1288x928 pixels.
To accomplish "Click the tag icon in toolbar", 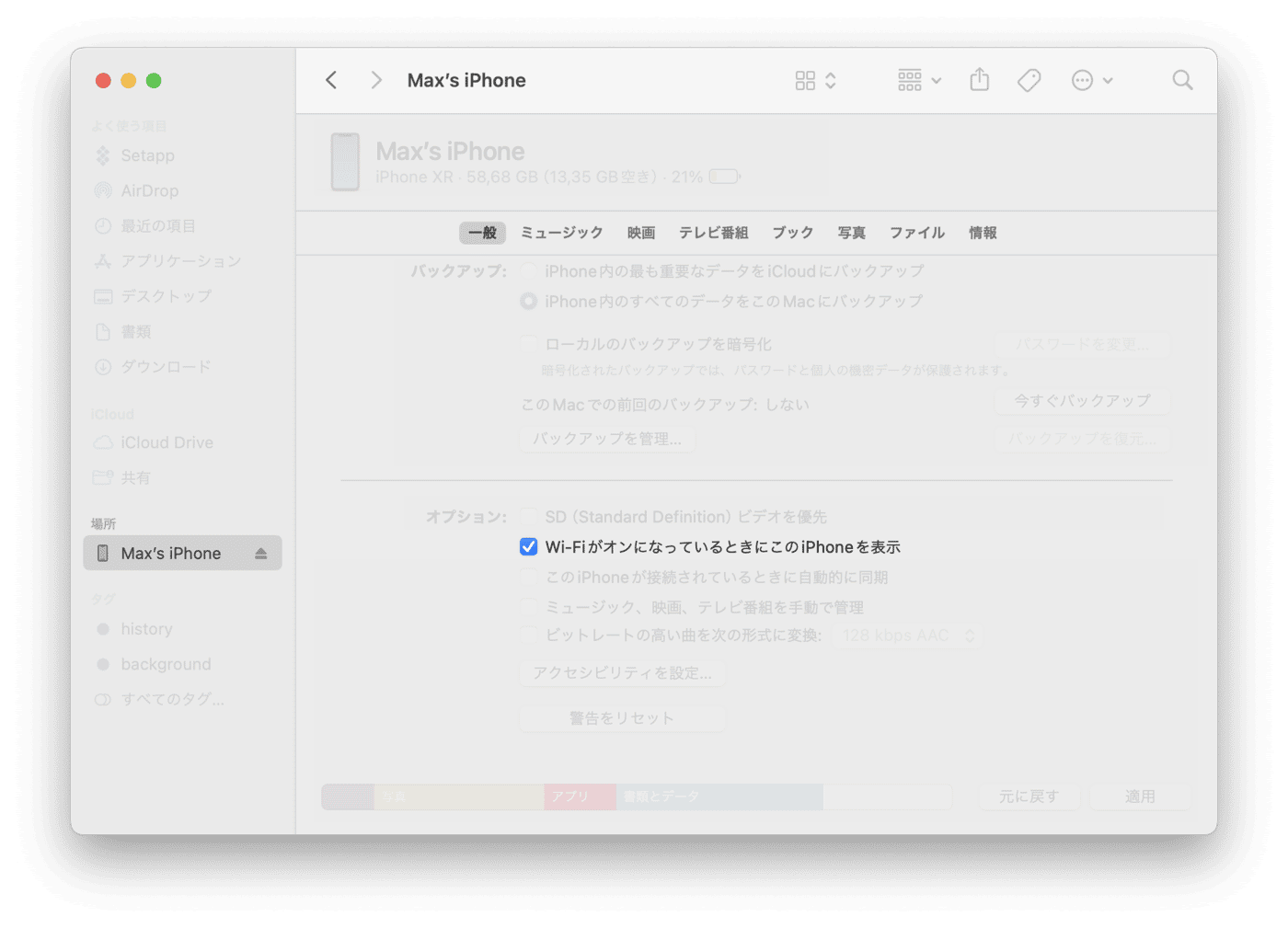I will pyautogui.click(x=1029, y=81).
